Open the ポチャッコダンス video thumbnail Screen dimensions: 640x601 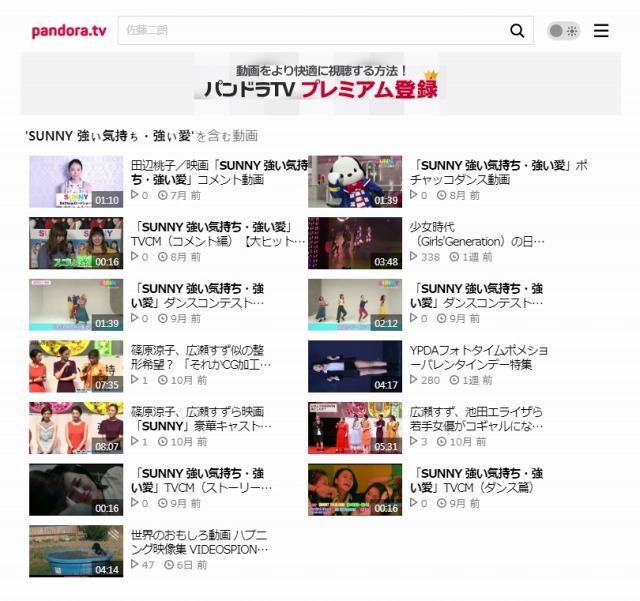tap(355, 181)
